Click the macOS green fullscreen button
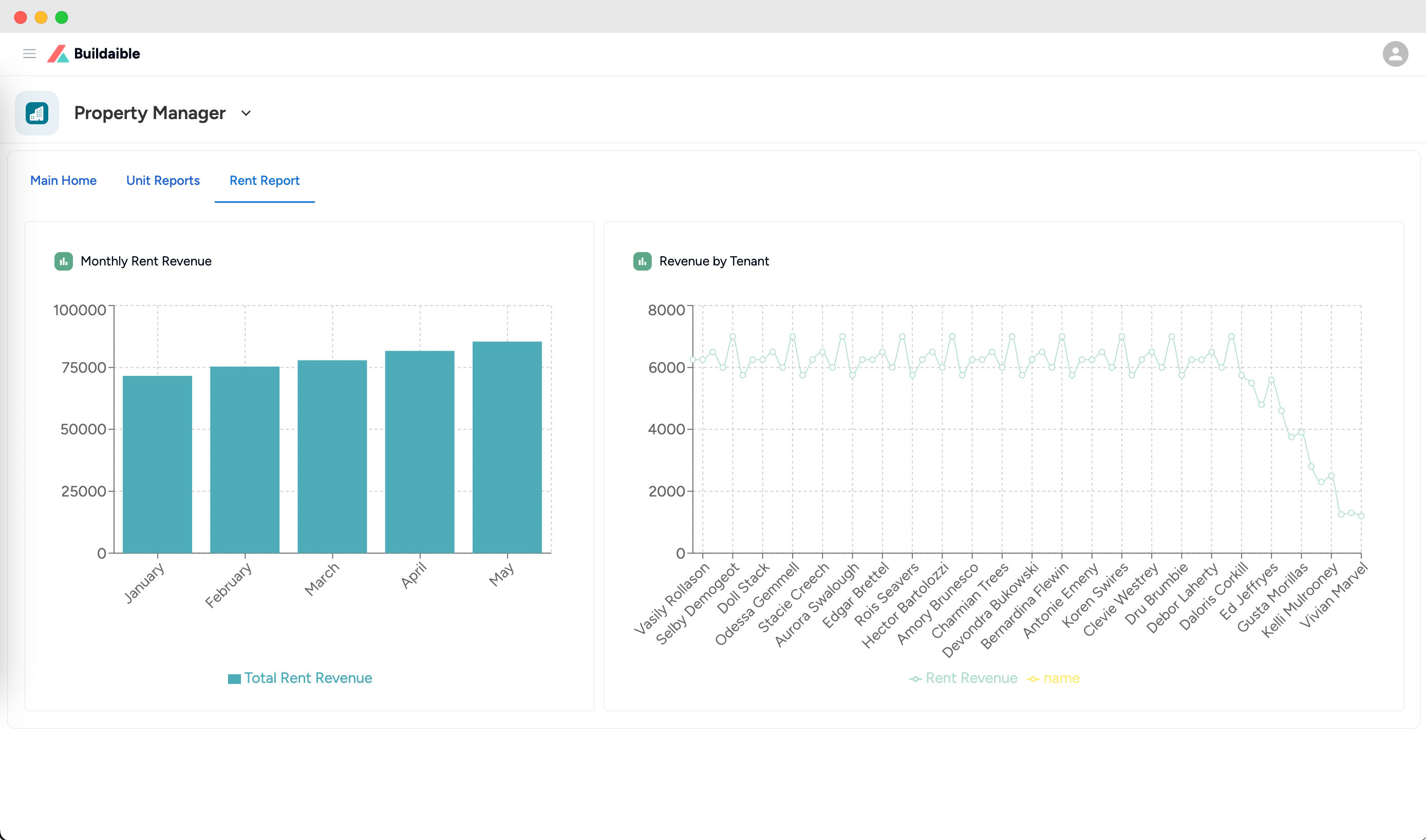Viewport: 1426px width, 840px height. point(62,17)
